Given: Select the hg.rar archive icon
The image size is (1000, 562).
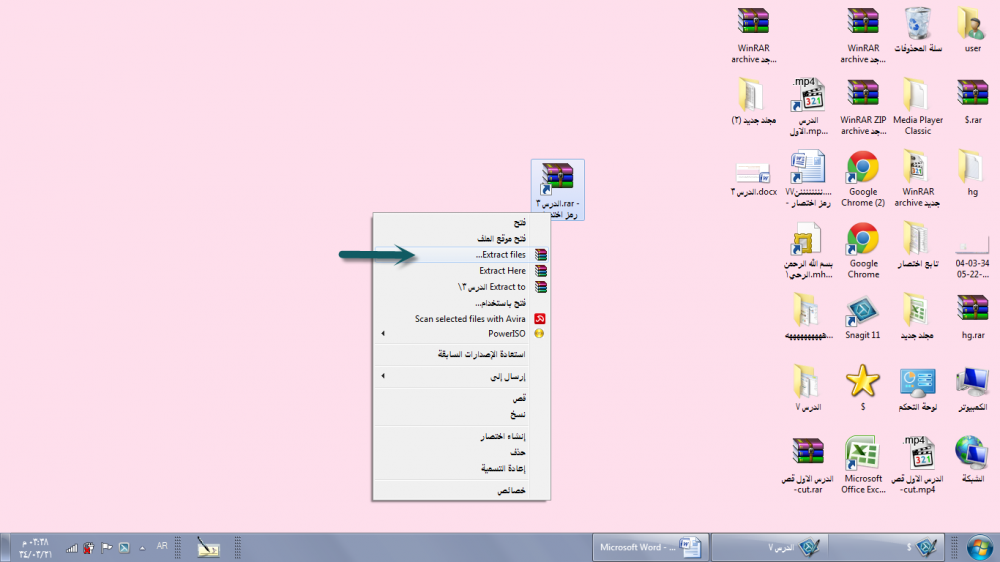Looking at the screenshot, I should coord(972,313).
